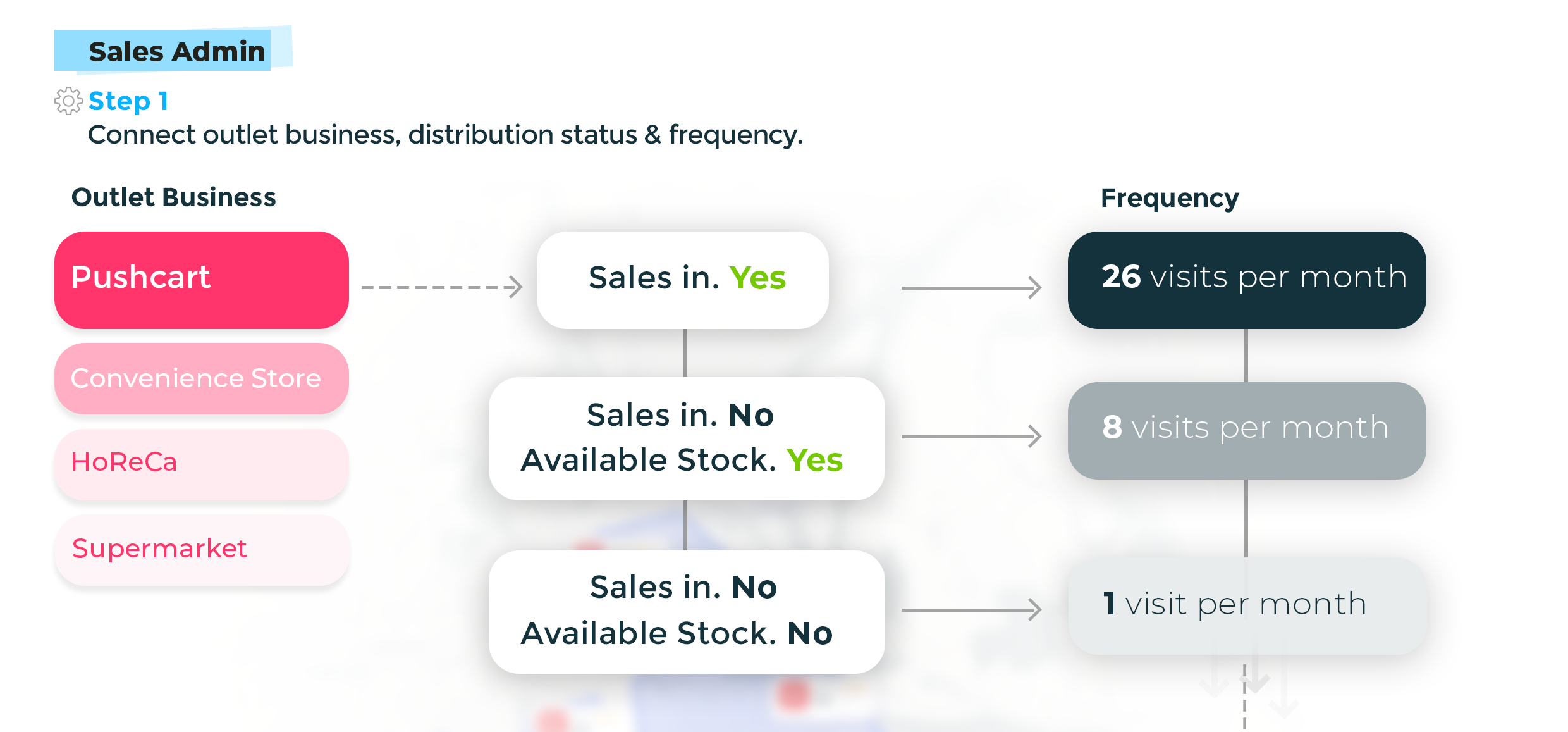Select the Pushcart outlet business
This screenshot has height=732, width=1568.
[202, 280]
